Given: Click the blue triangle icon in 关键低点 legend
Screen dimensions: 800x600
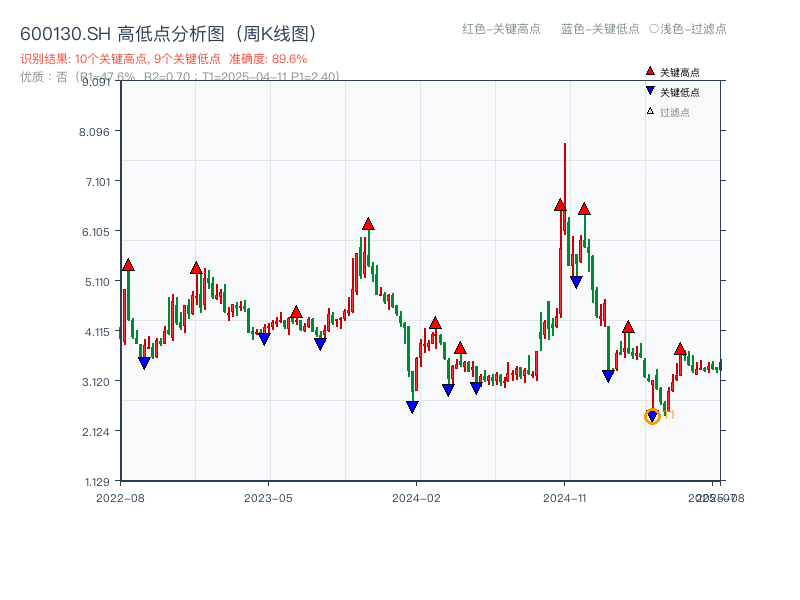Looking at the screenshot, I should [650, 91].
